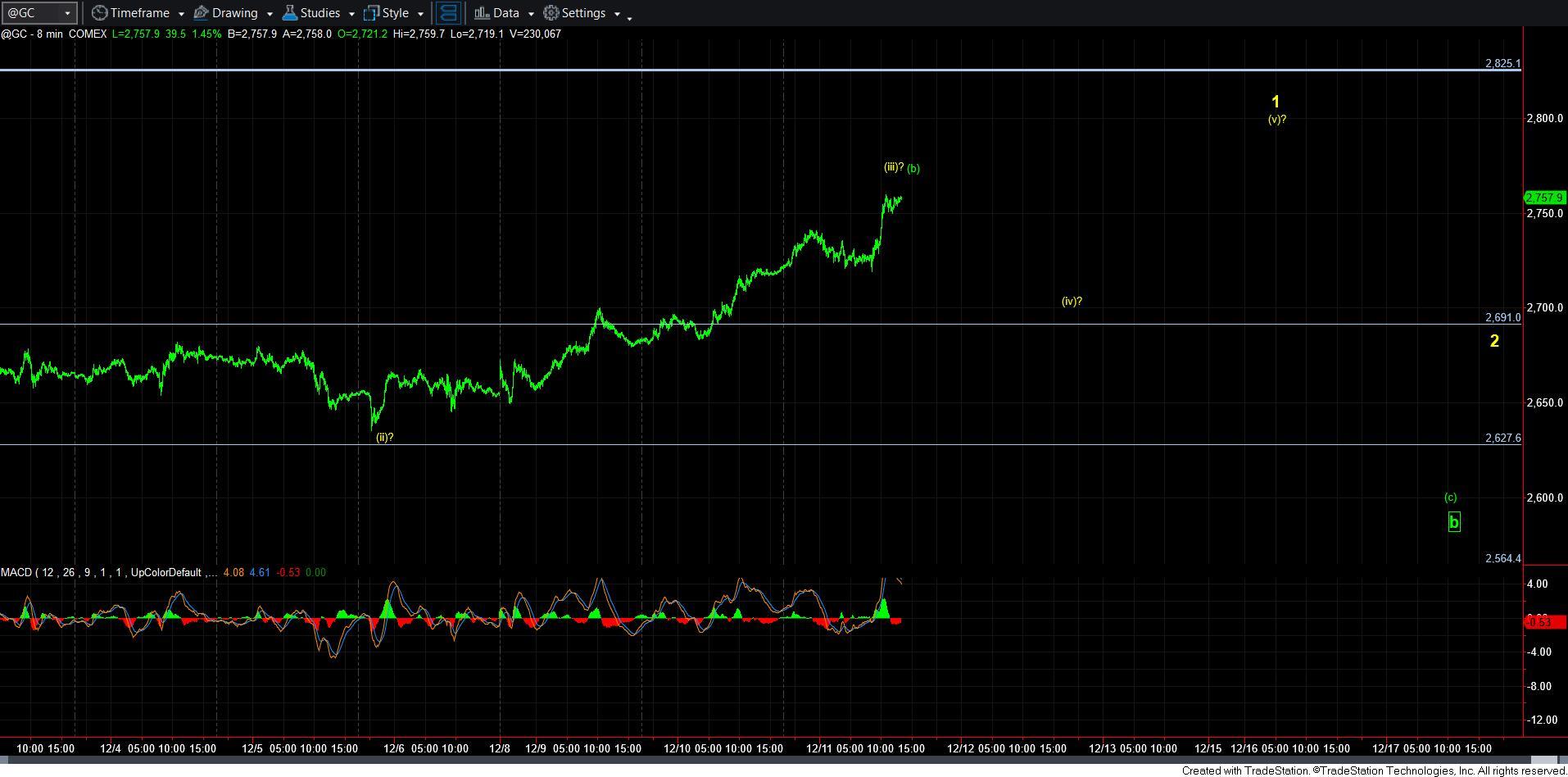
Task: Select the (iii)? wave label
Action: (x=894, y=167)
